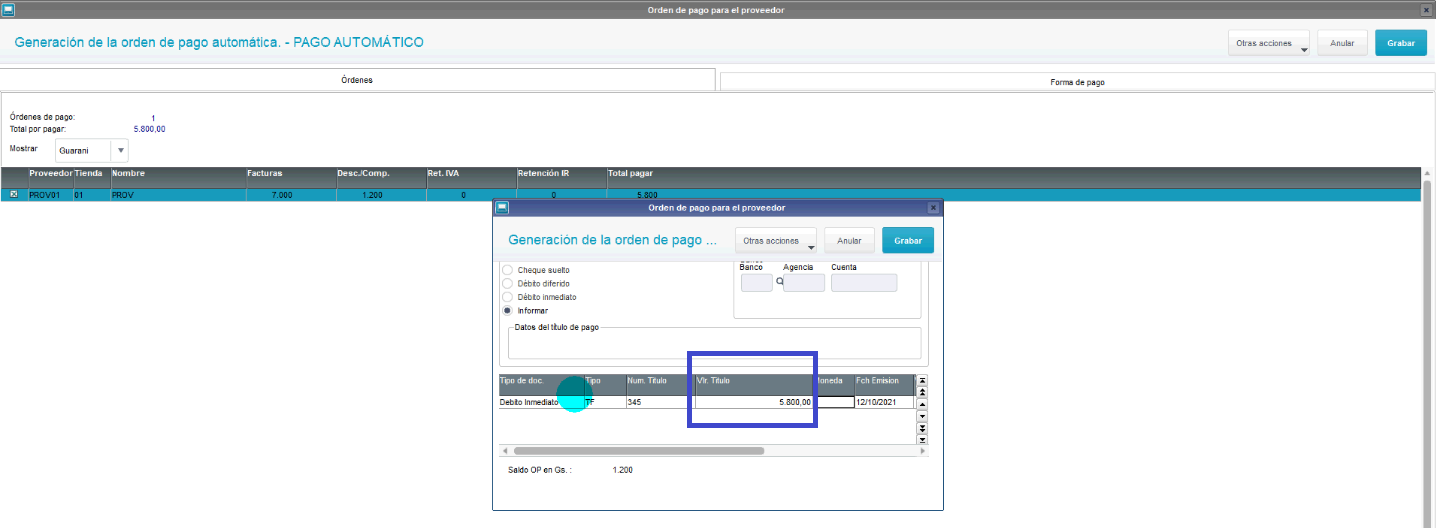Open Otras acciones in main window
The height and width of the screenshot is (528, 1436).
[x=1269, y=43]
